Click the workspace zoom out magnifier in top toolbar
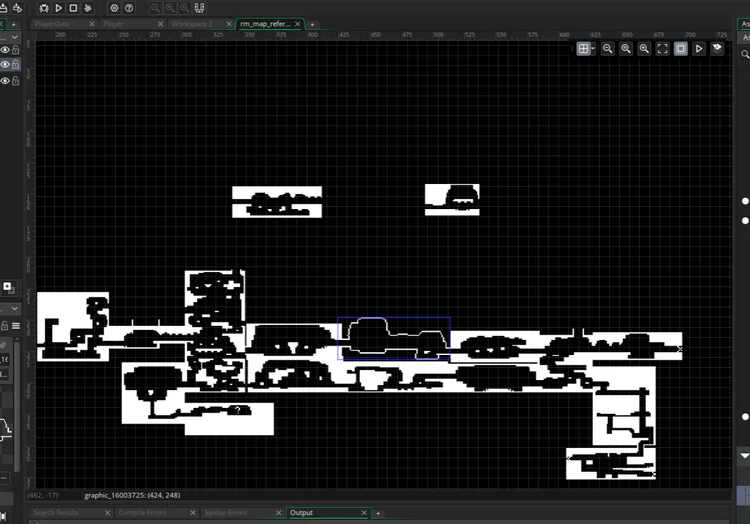The image size is (750, 524). click(x=155, y=8)
